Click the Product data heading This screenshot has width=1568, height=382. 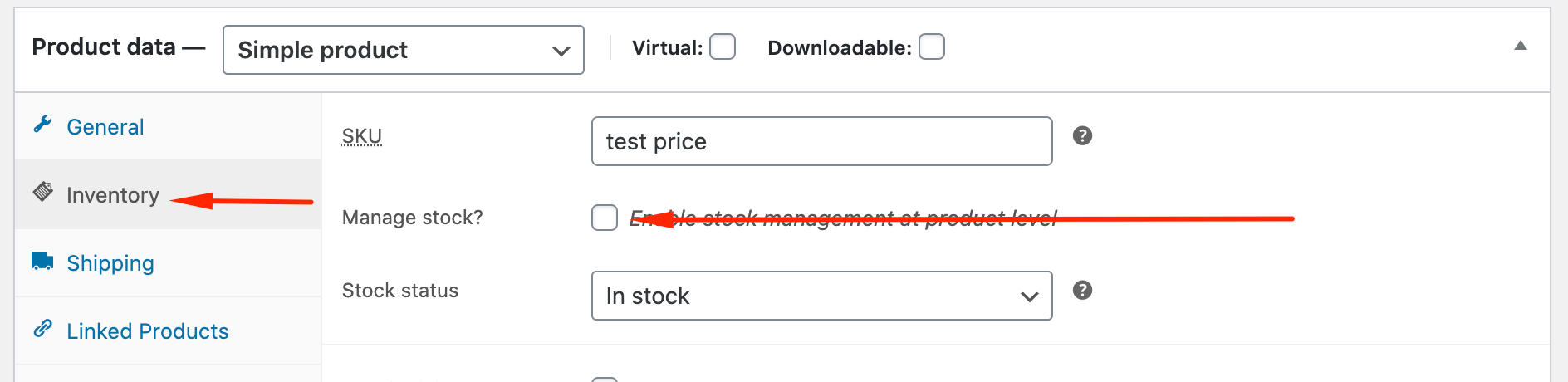(104, 47)
